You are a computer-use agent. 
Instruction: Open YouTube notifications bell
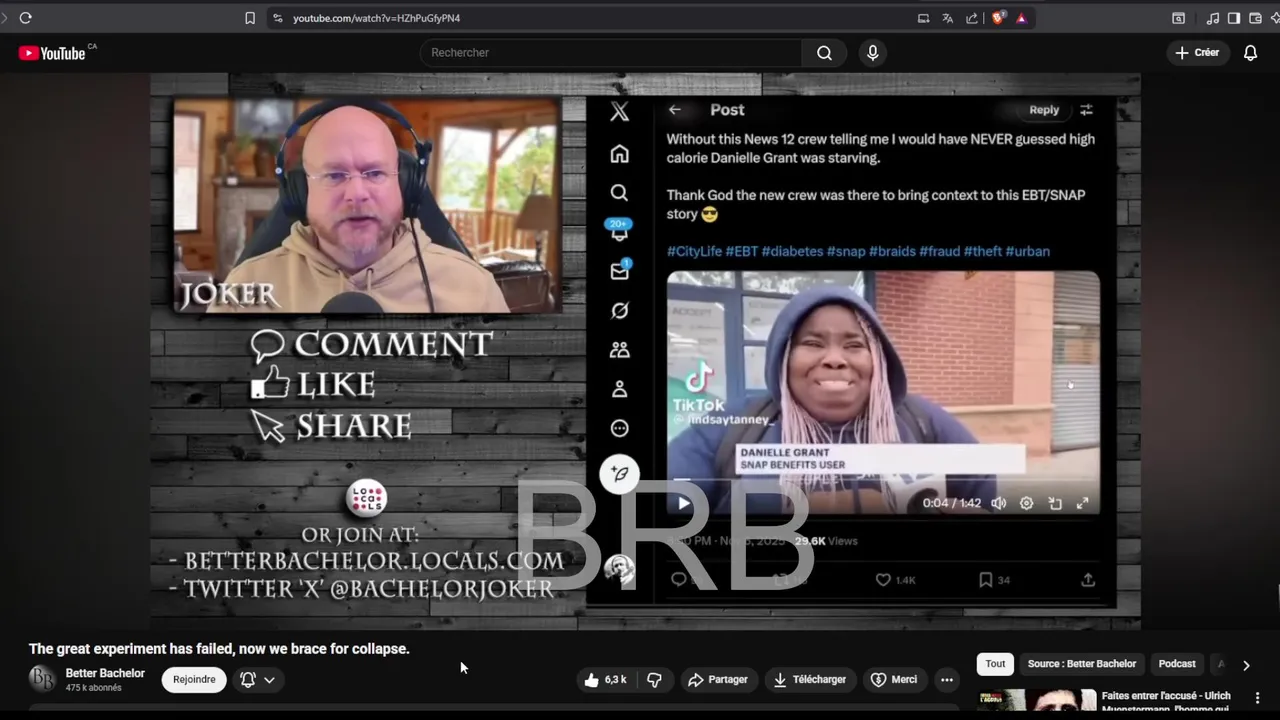pyautogui.click(x=1250, y=53)
